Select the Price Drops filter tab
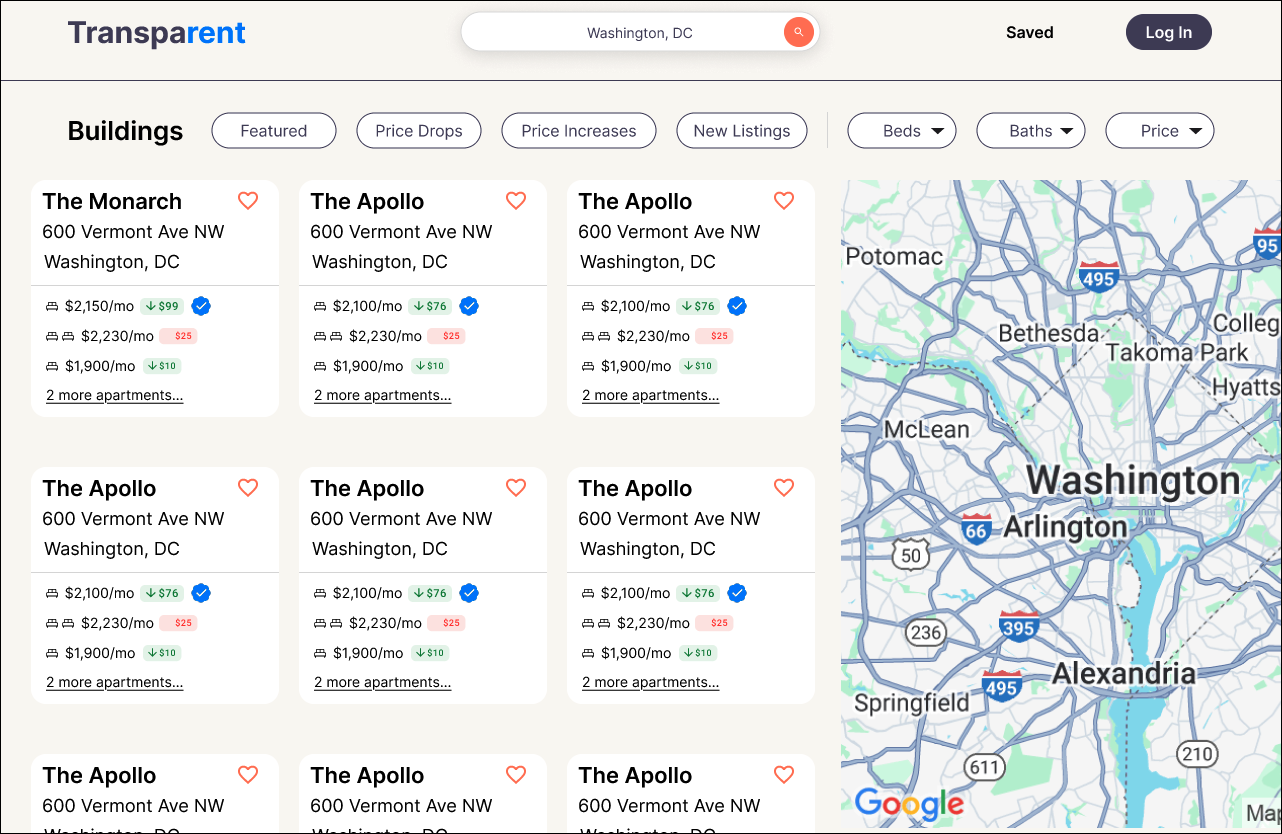The image size is (1282, 834). tap(419, 131)
